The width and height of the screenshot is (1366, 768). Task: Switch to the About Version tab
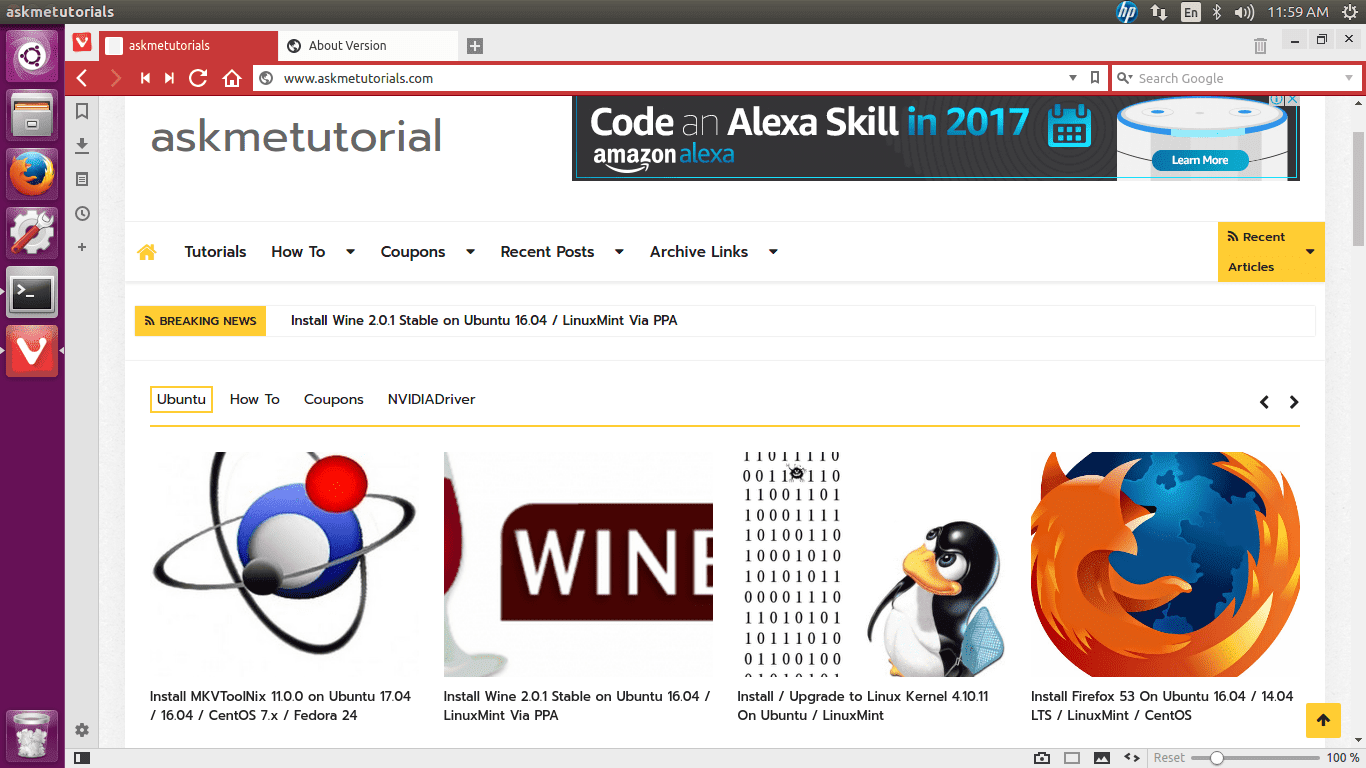367,46
